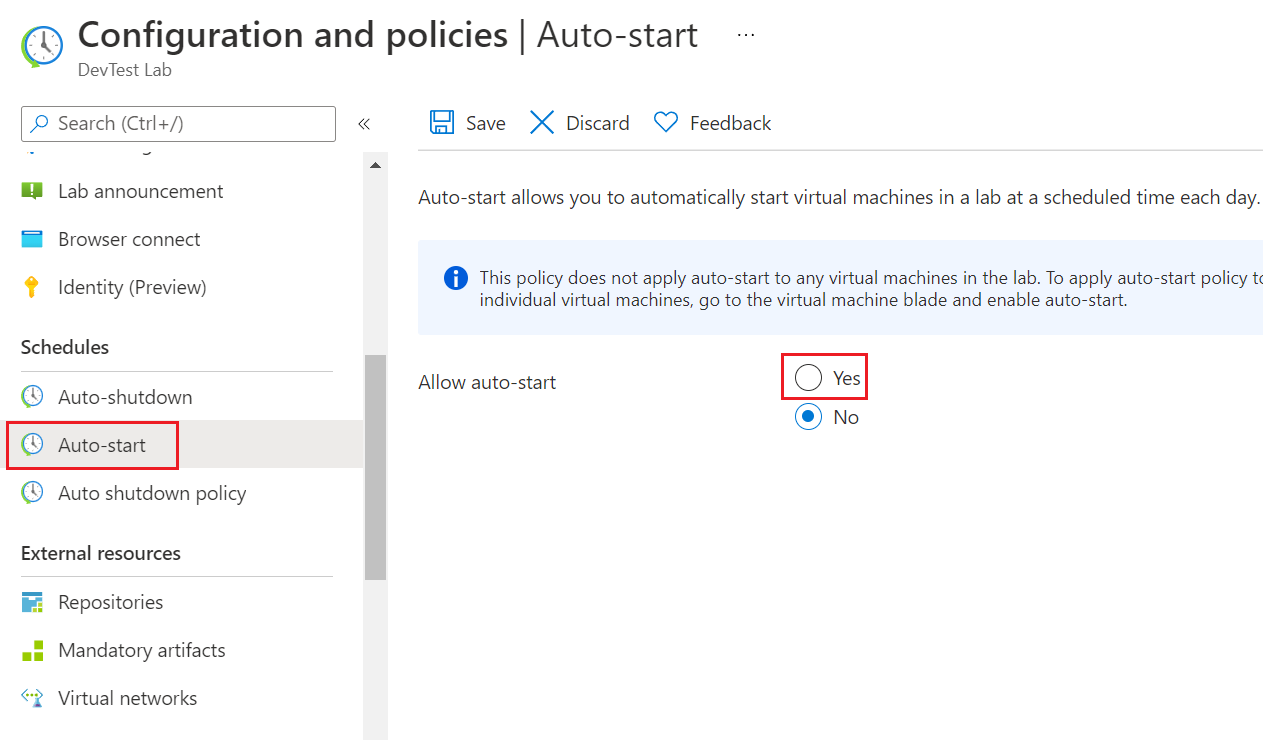Click the 'External resources' section heading
This screenshot has width=1263, height=740.
(101, 553)
